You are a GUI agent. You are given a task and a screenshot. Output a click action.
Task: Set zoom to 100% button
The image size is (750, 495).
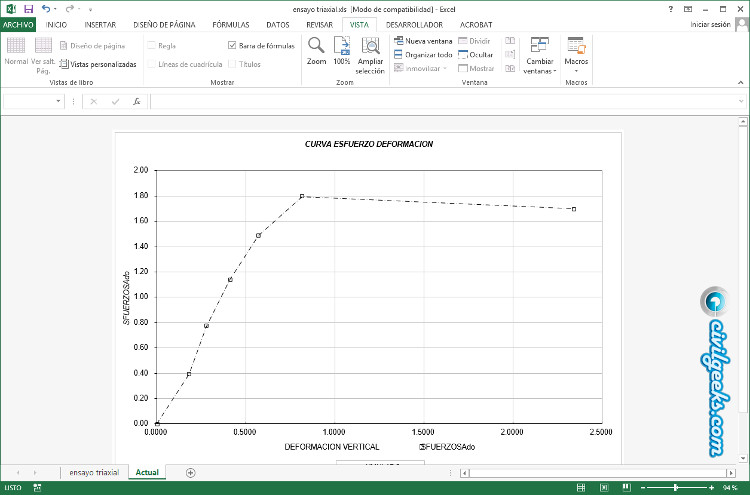(x=342, y=46)
